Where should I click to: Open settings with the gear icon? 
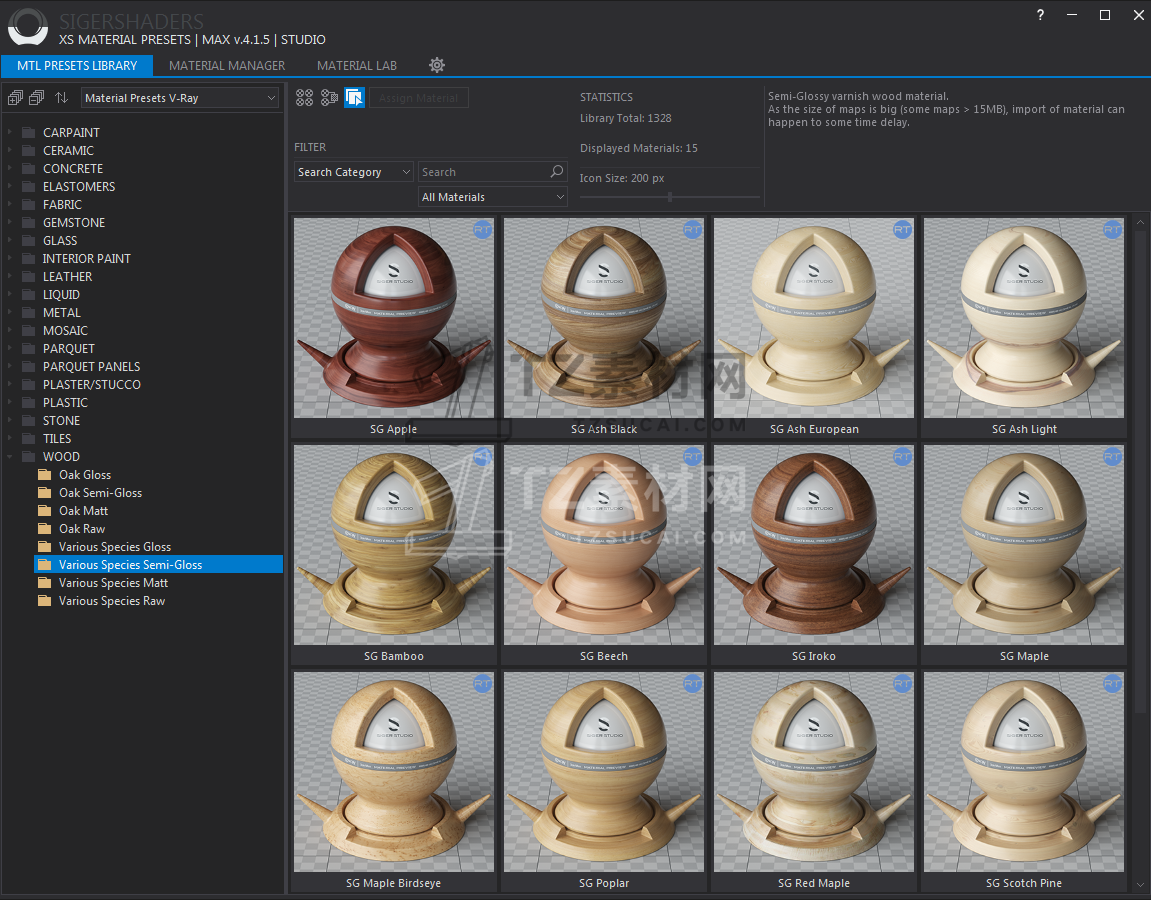coord(437,65)
